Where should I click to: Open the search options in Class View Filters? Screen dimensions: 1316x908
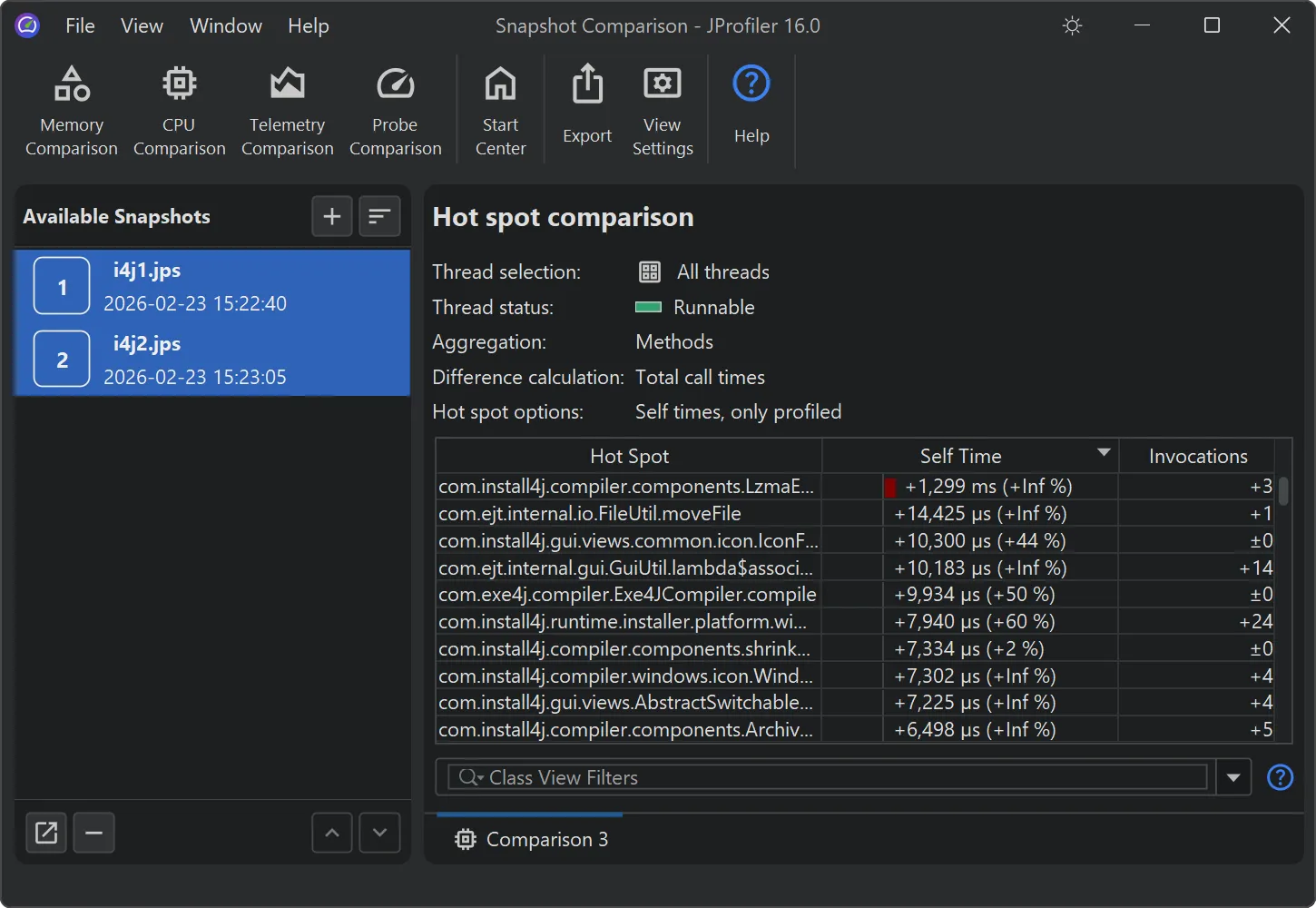(468, 777)
